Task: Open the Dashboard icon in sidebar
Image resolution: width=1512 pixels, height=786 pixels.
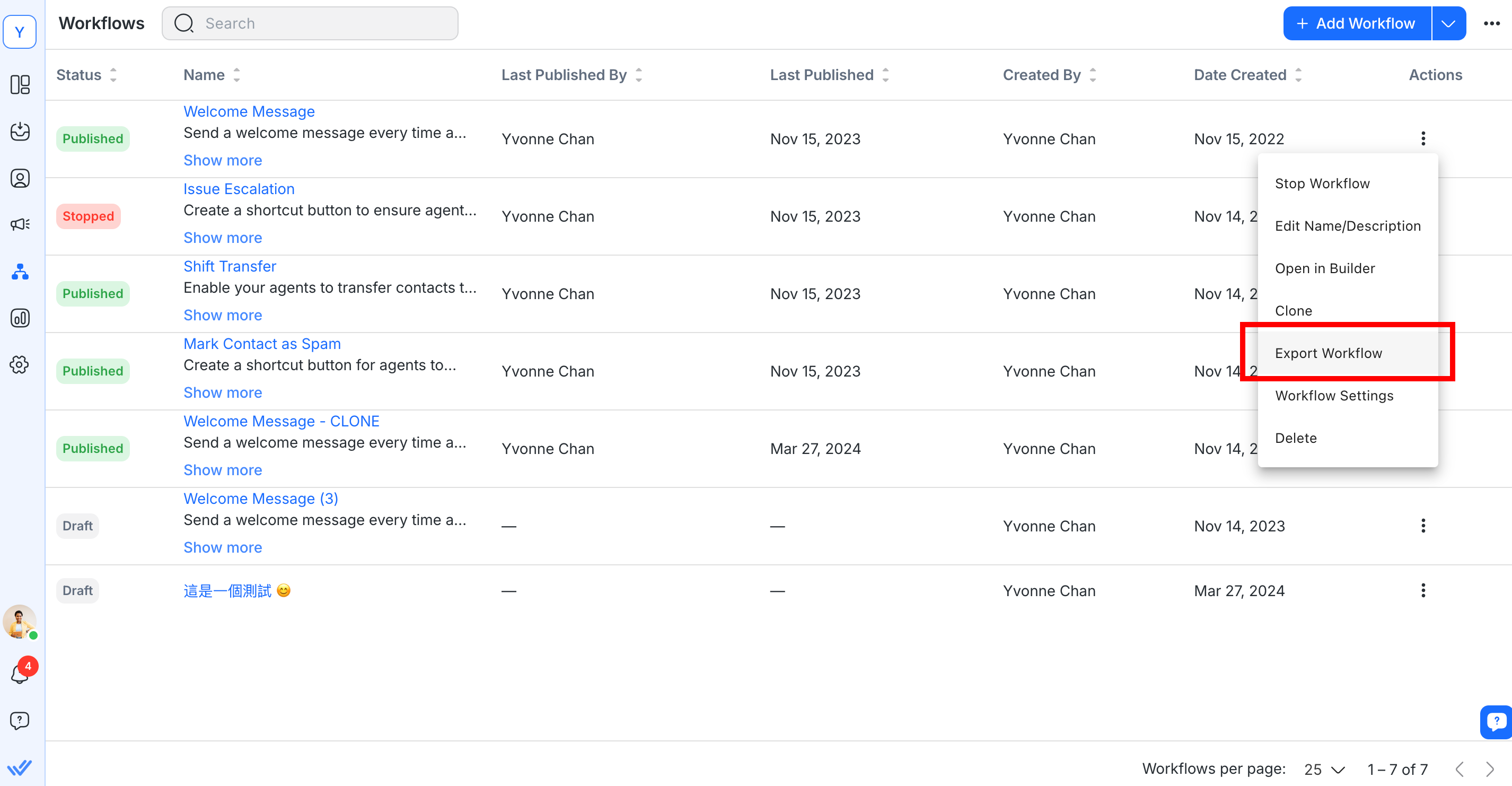Action: (x=20, y=84)
